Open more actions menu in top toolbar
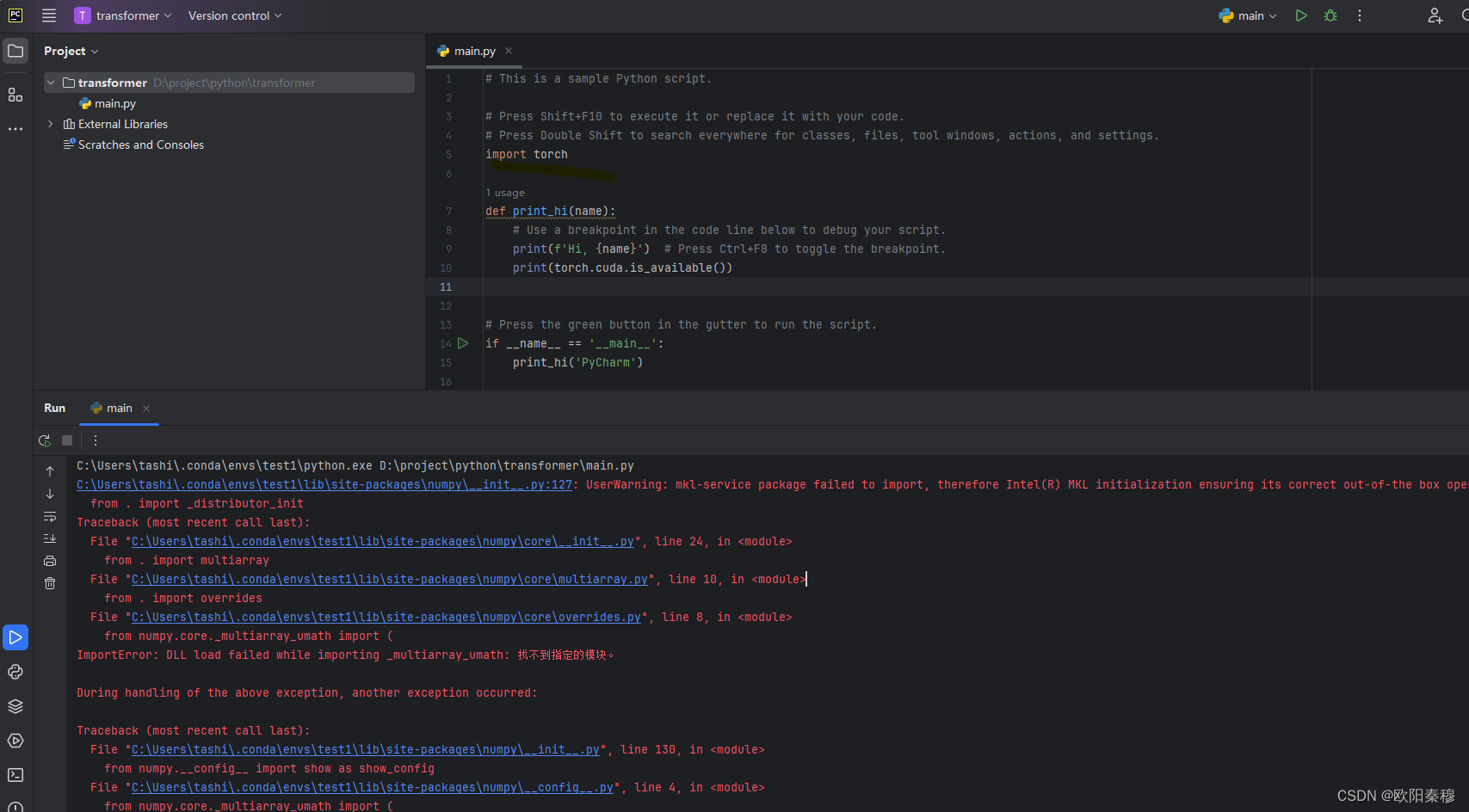This screenshot has width=1469, height=812. 1360,15
